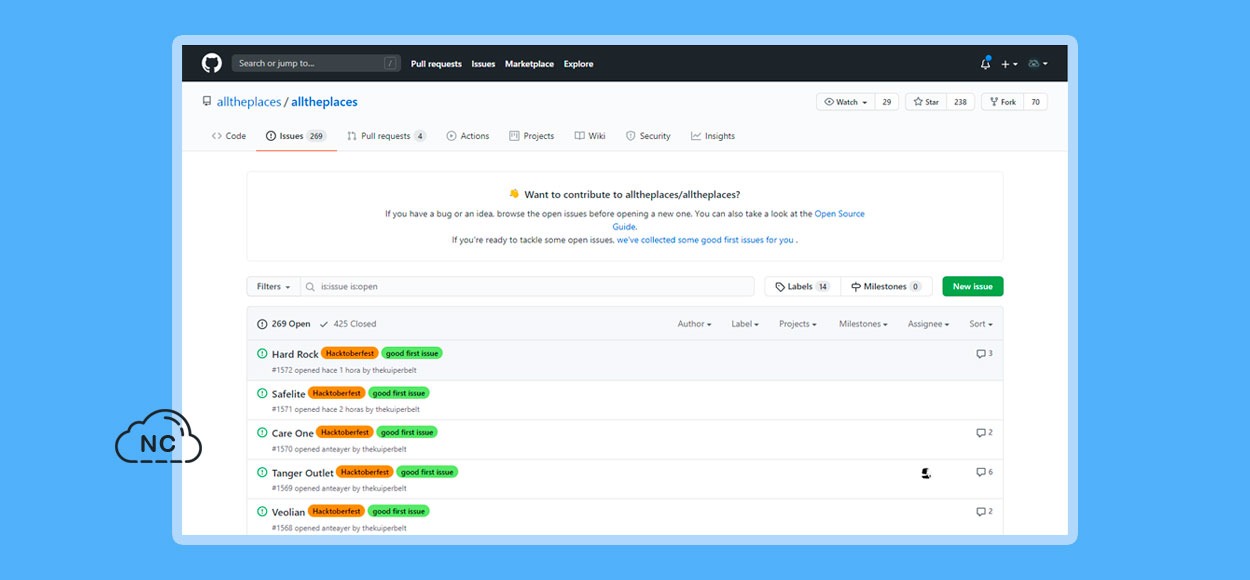
Task: Open the Watch dropdown button
Action: point(846,102)
